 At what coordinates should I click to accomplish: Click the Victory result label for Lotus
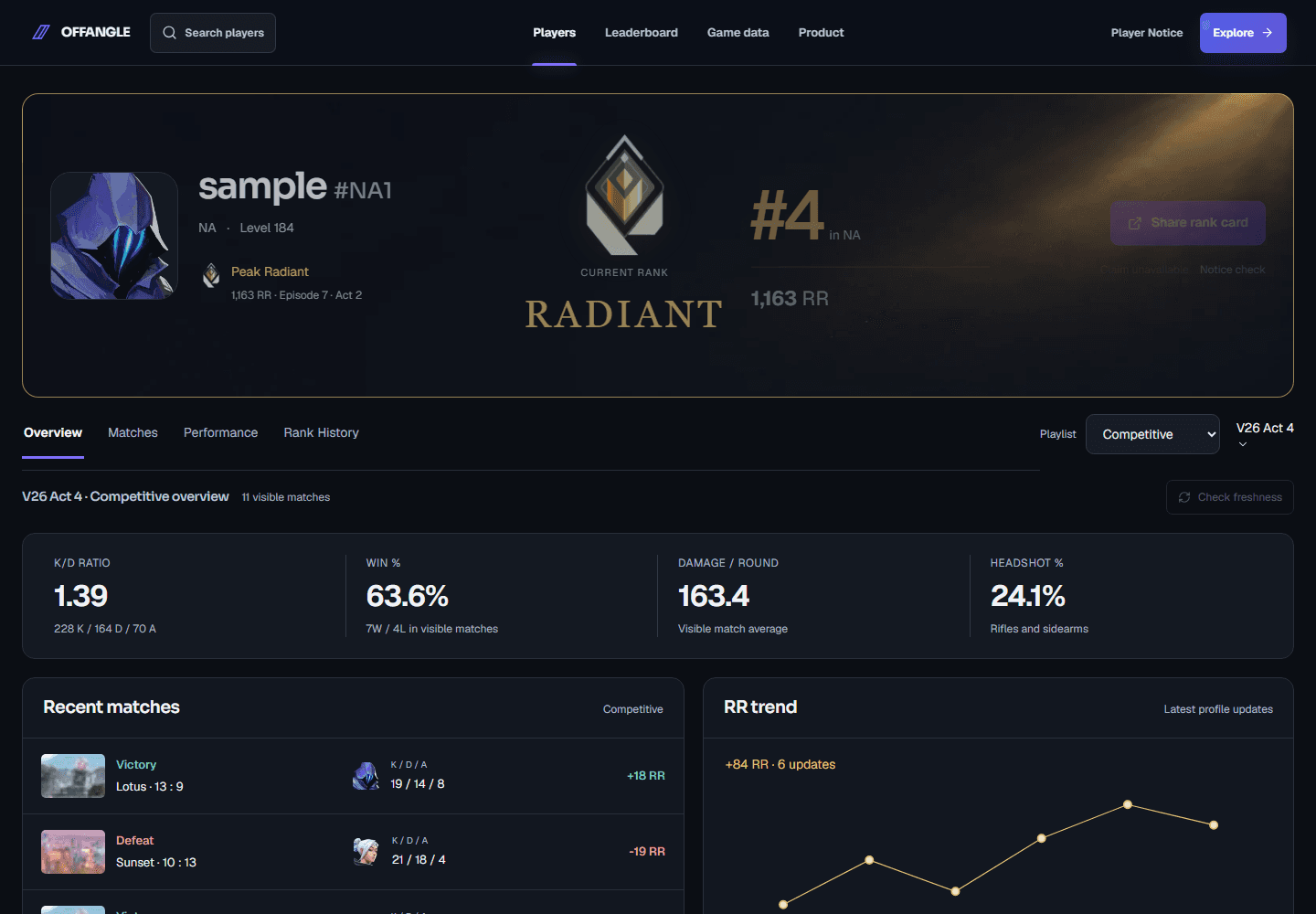coord(136,765)
